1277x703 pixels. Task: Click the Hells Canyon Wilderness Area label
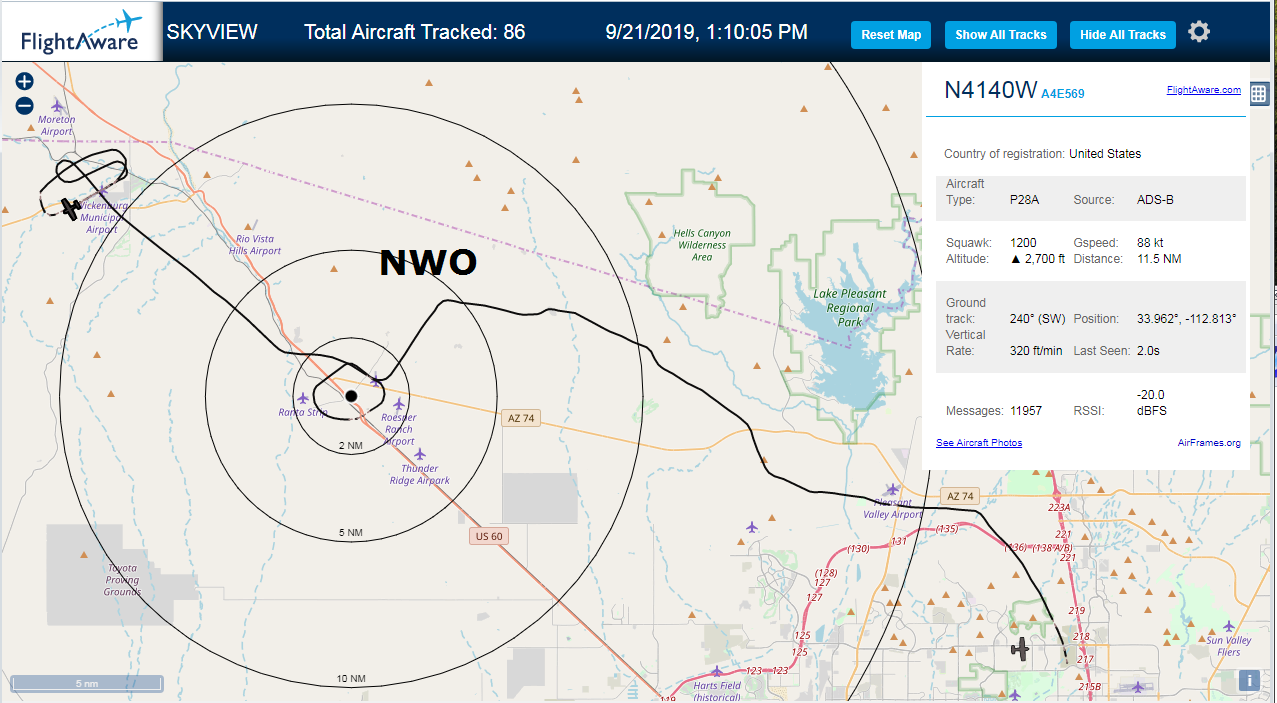coord(702,245)
